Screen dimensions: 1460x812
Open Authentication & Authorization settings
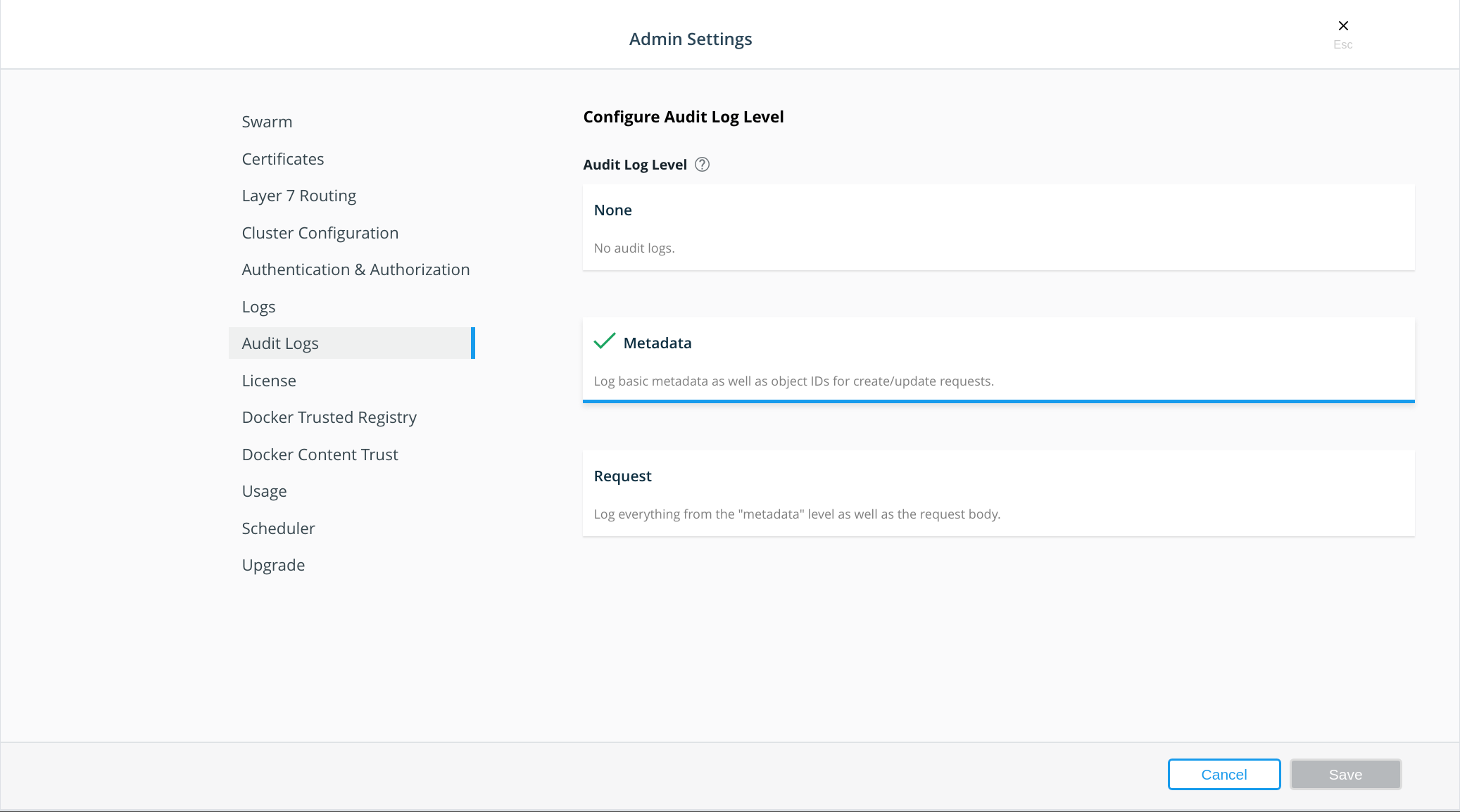[x=355, y=269]
